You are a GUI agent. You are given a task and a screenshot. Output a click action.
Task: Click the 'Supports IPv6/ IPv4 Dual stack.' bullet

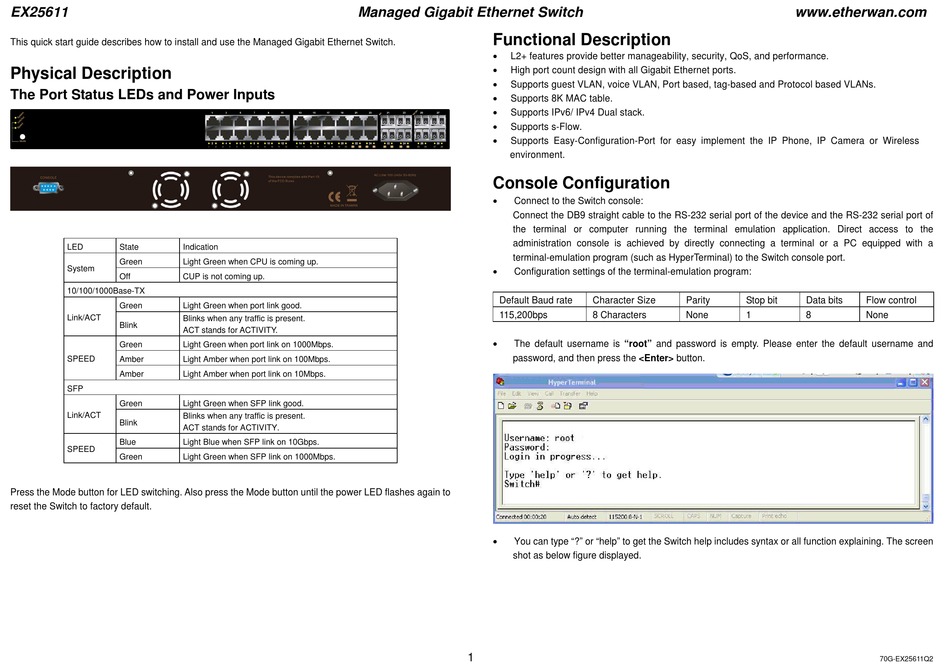pos(577,112)
